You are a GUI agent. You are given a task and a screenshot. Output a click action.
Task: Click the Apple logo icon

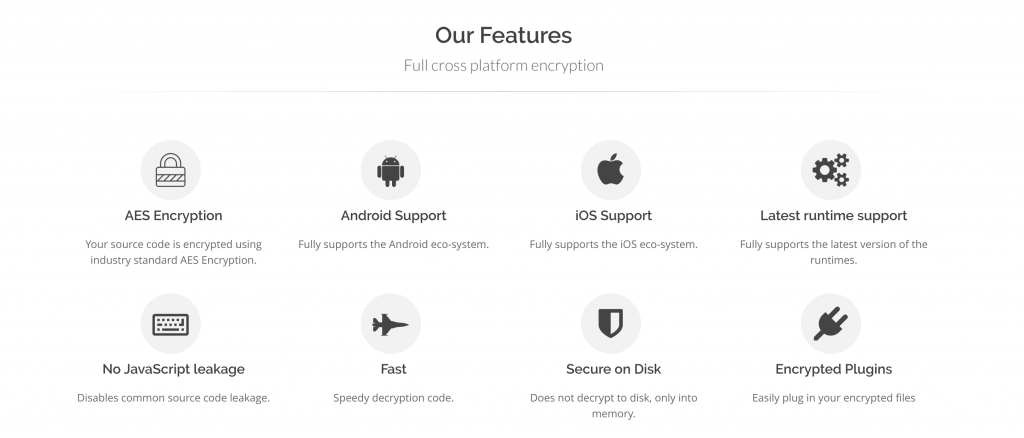pos(611,170)
